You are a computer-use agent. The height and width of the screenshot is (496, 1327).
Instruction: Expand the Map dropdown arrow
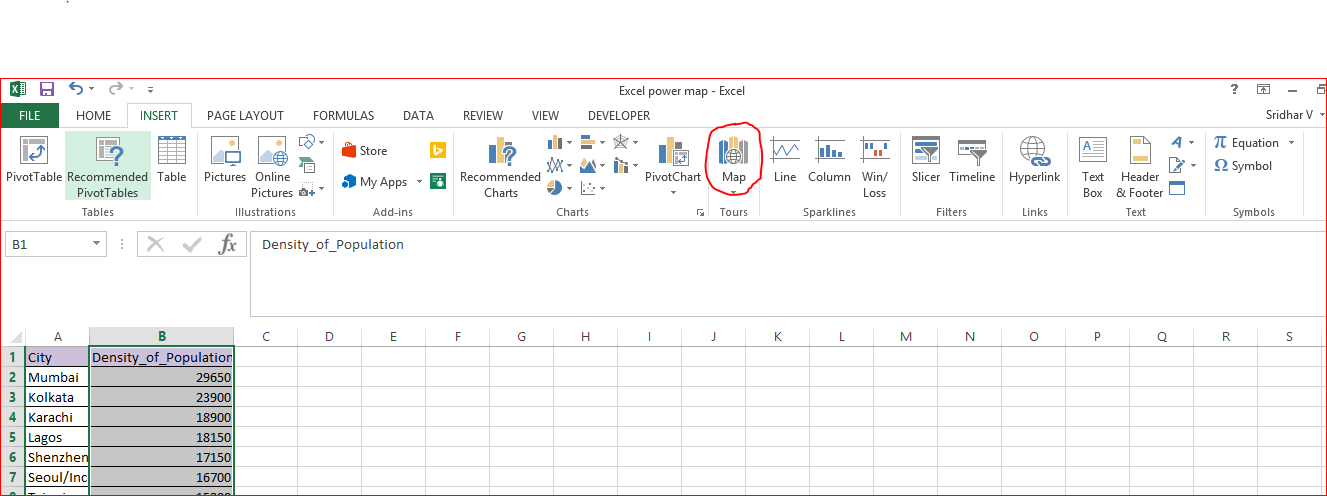tap(734, 190)
